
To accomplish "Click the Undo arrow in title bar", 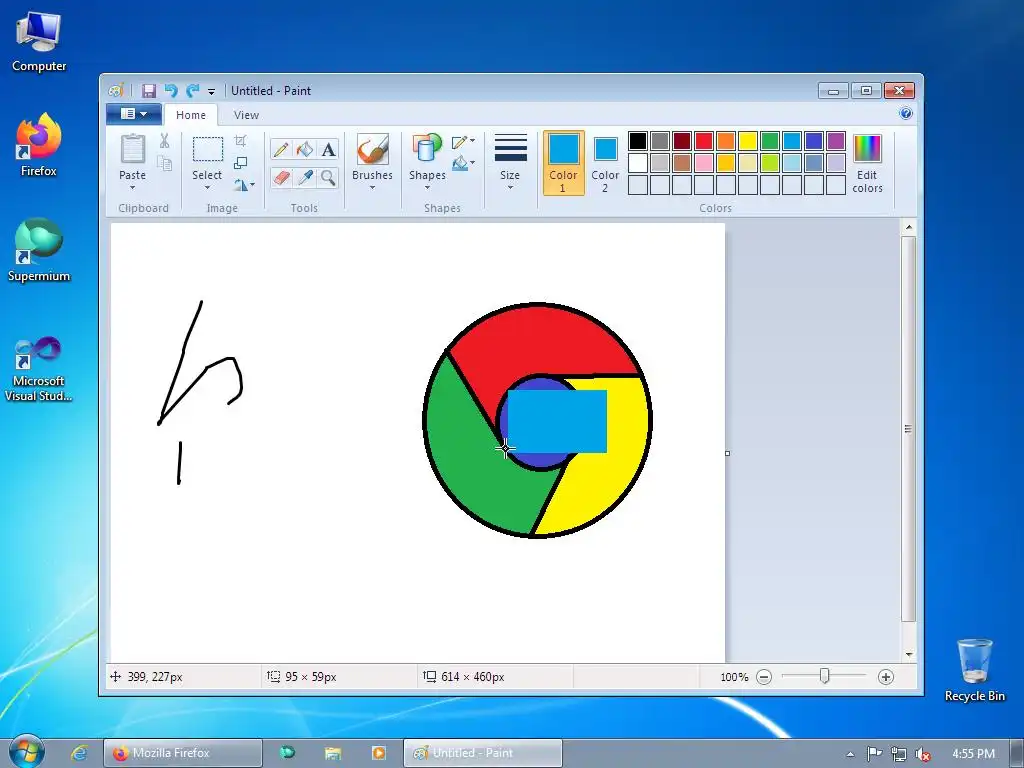I will point(171,91).
